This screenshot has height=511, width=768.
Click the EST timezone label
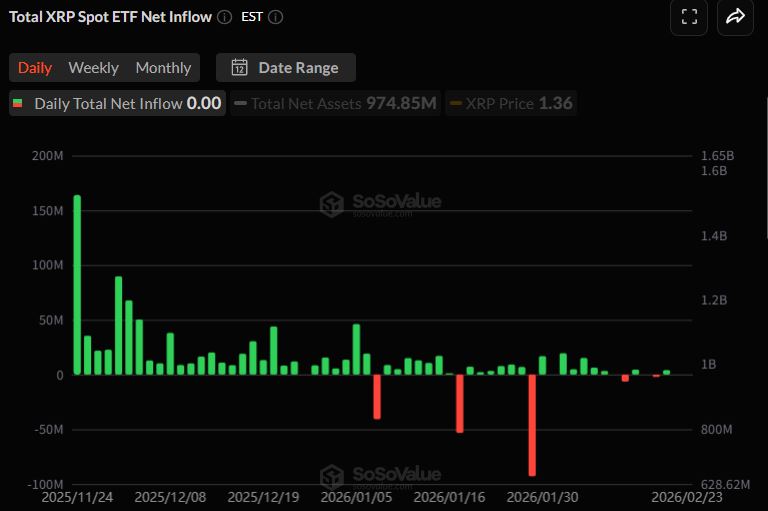click(x=252, y=17)
